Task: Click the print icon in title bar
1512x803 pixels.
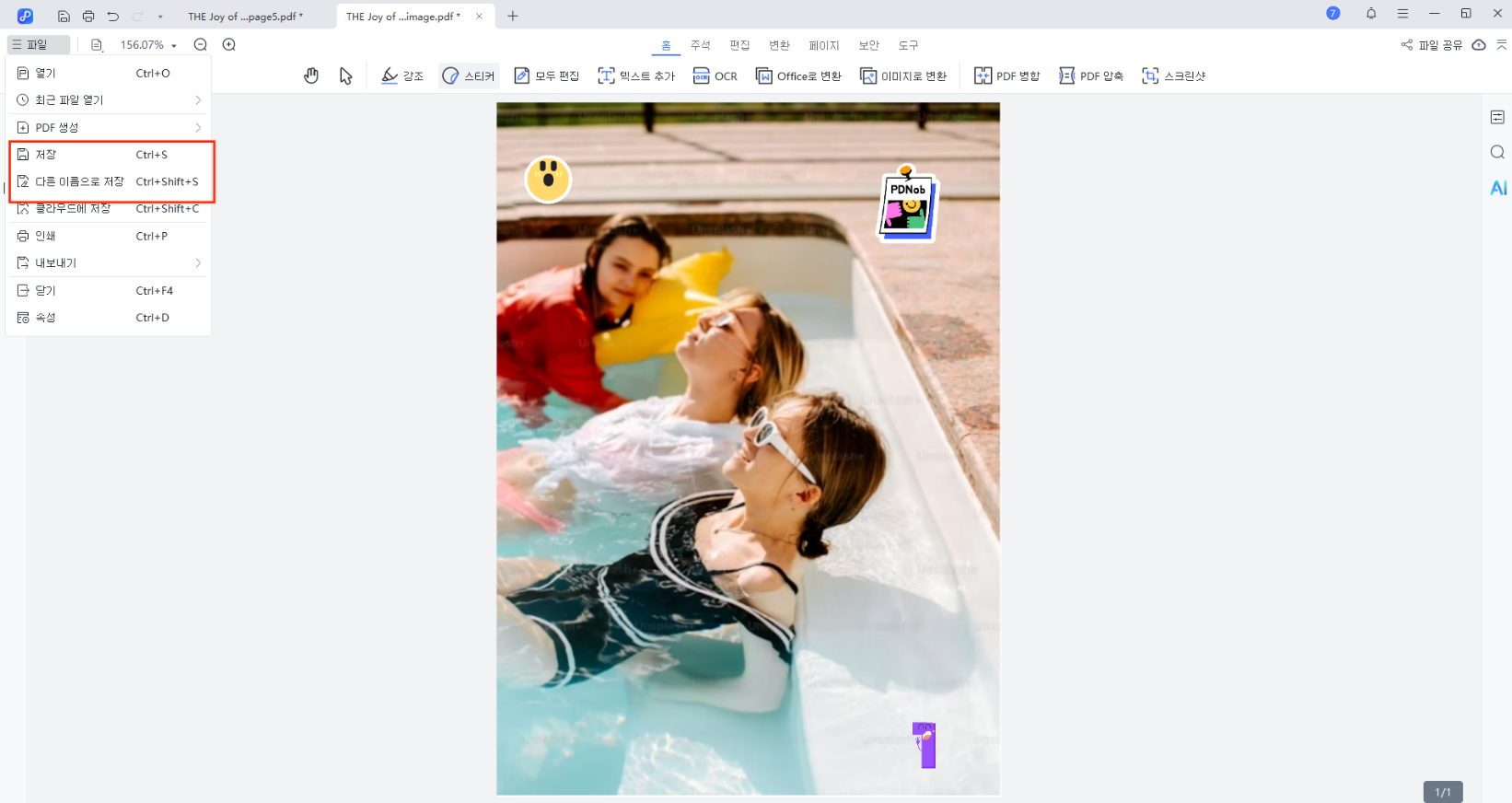Action: [x=88, y=16]
